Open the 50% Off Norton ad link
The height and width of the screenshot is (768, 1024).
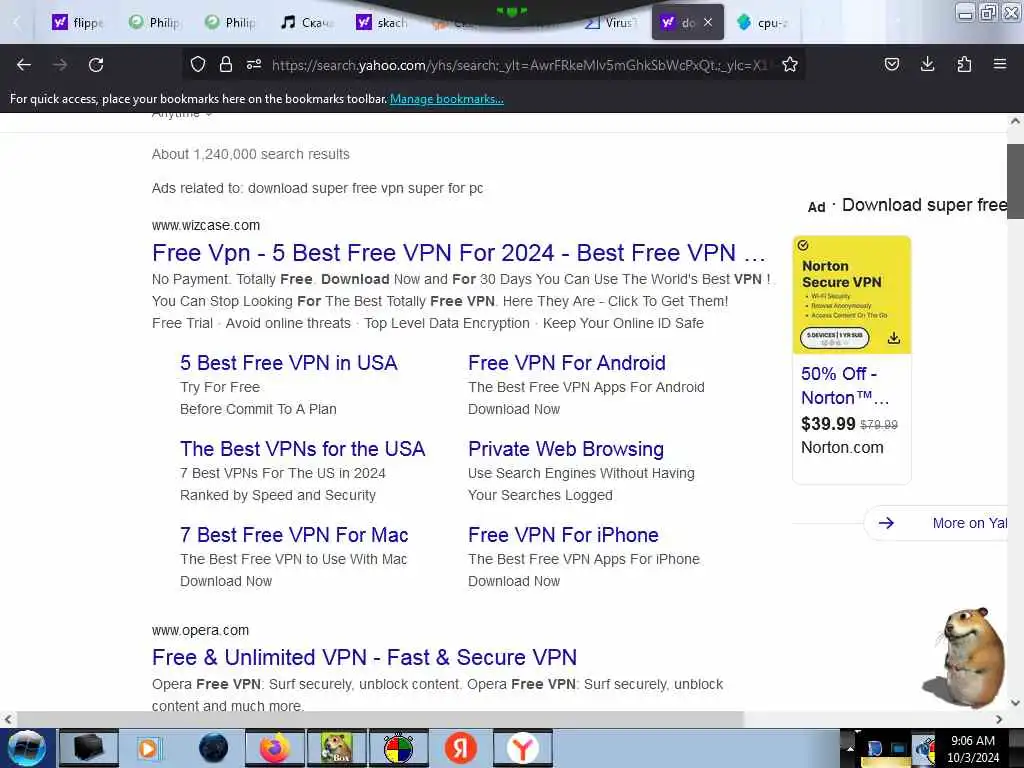[x=845, y=386]
